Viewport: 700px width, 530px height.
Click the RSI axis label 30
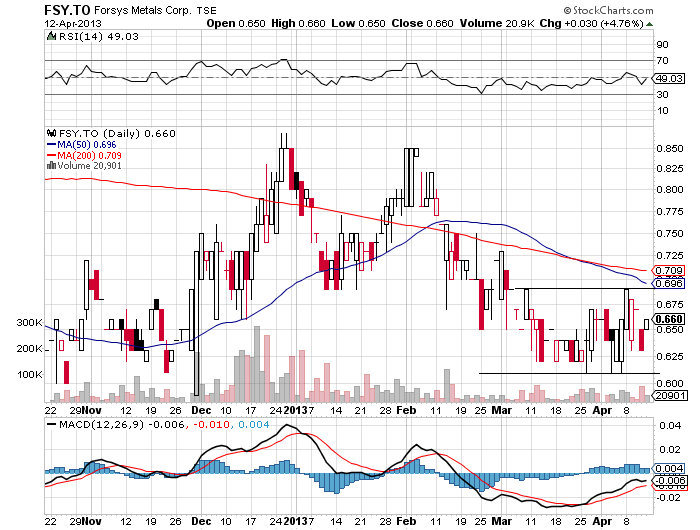662,95
